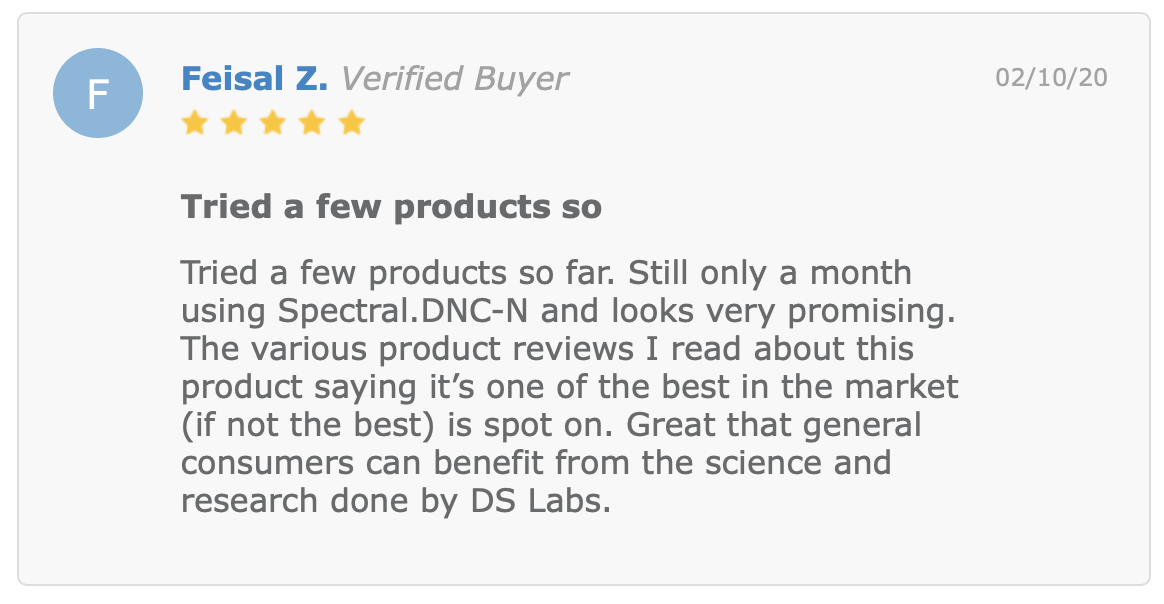
Task: Click the words 'Great that general'
Action: click(774, 425)
